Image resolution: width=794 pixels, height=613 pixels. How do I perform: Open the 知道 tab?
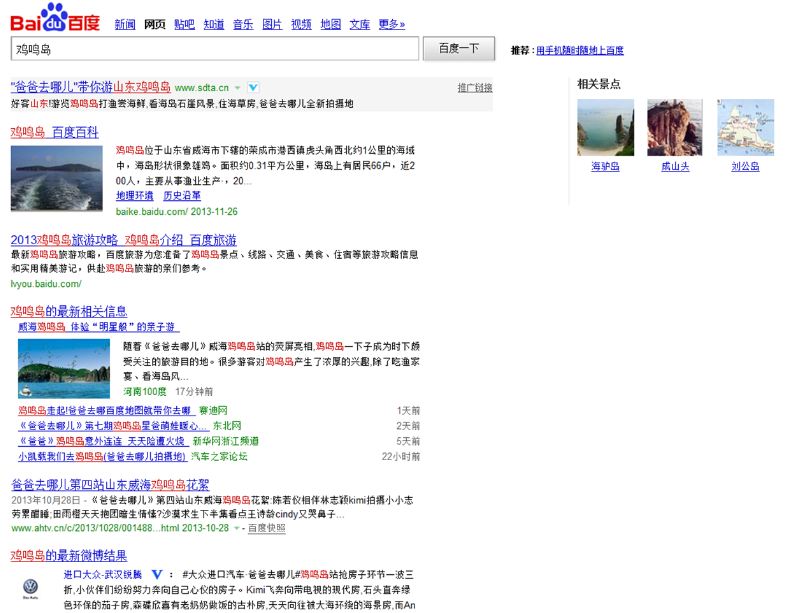point(214,24)
